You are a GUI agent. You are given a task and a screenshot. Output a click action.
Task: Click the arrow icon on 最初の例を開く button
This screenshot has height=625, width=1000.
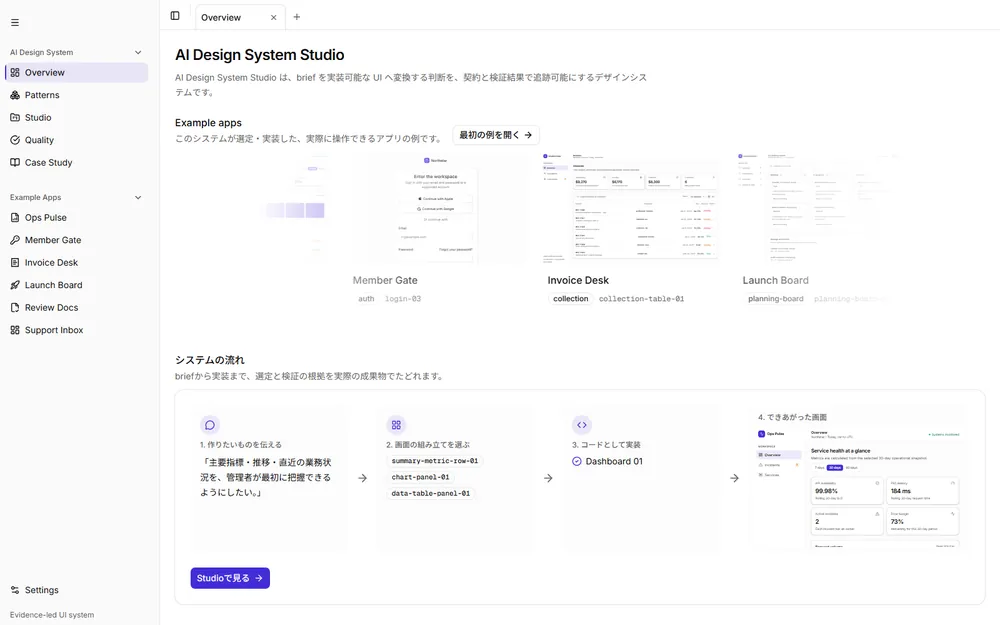click(x=528, y=135)
